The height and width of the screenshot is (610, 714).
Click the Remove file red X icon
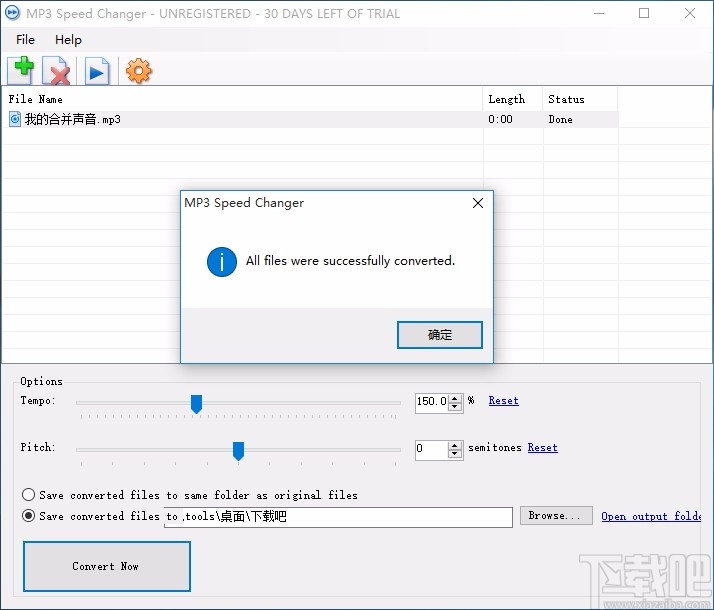click(x=56, y=71)
